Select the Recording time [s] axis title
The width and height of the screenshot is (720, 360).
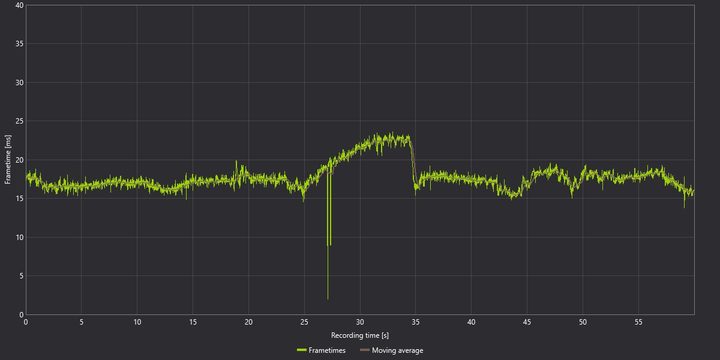tap(360, 335)
